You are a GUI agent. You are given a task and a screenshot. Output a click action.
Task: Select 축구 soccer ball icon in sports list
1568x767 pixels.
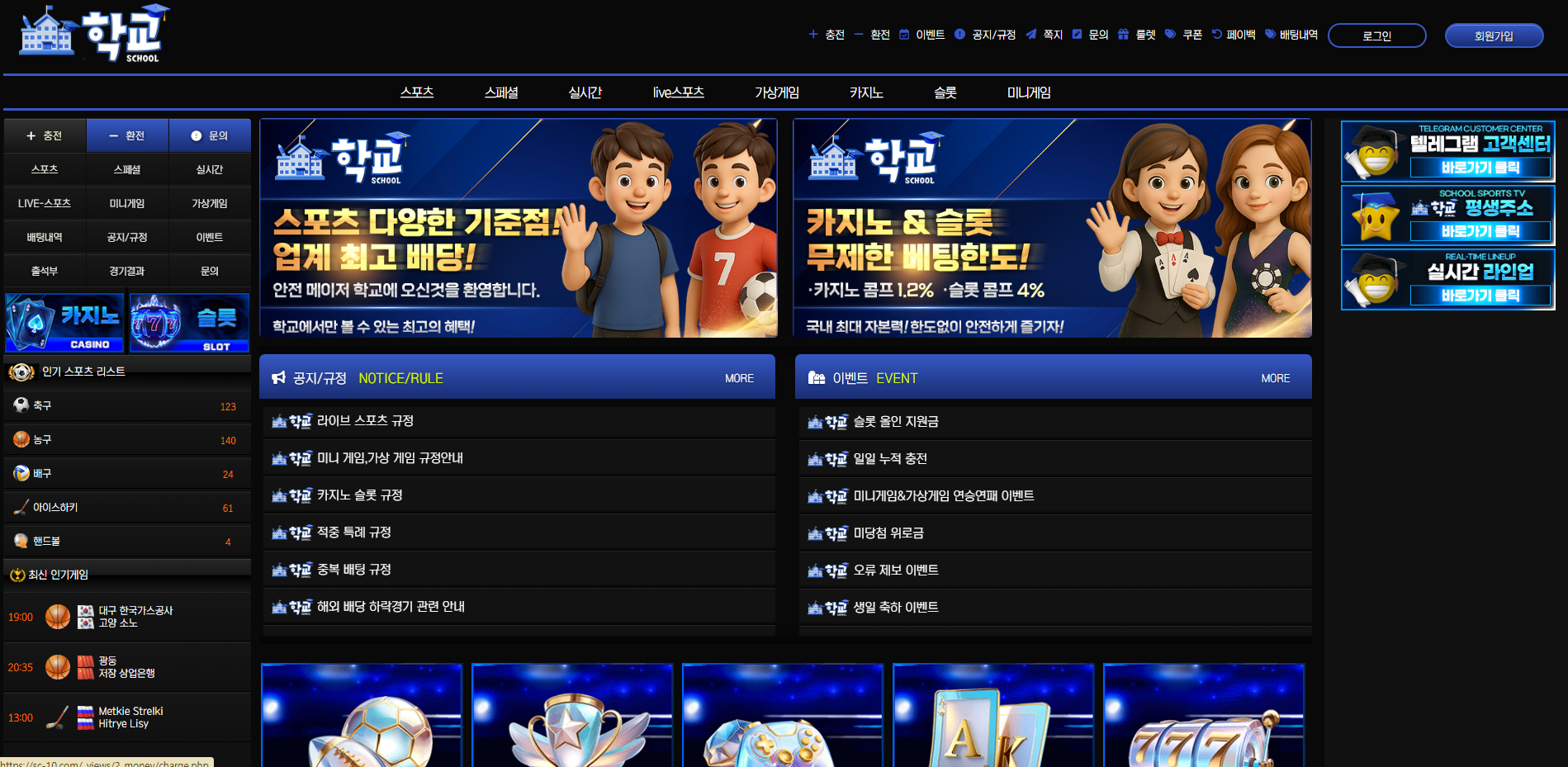click(x=21, y=405)
